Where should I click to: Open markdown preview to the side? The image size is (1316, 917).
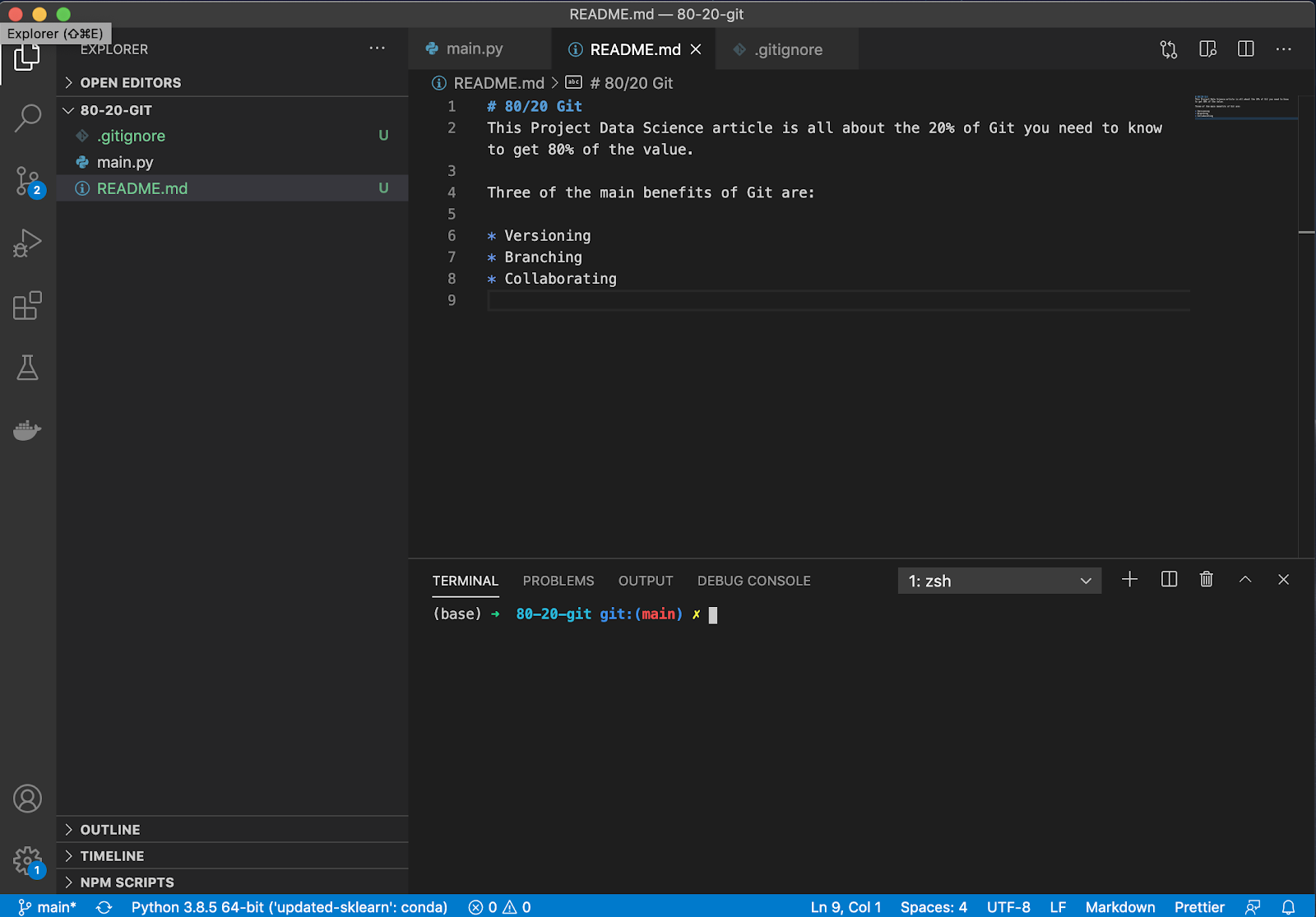click(x=1207, y=49)
